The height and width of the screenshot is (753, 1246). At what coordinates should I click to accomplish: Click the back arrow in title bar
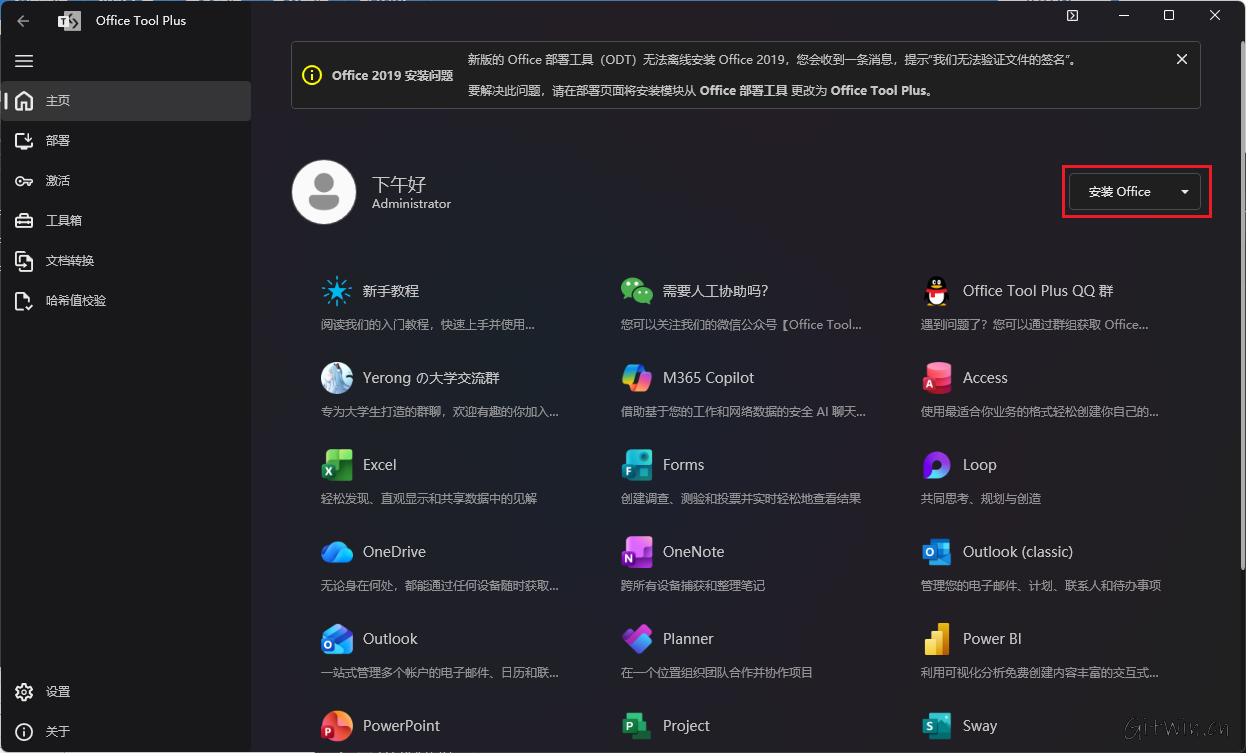23,20
